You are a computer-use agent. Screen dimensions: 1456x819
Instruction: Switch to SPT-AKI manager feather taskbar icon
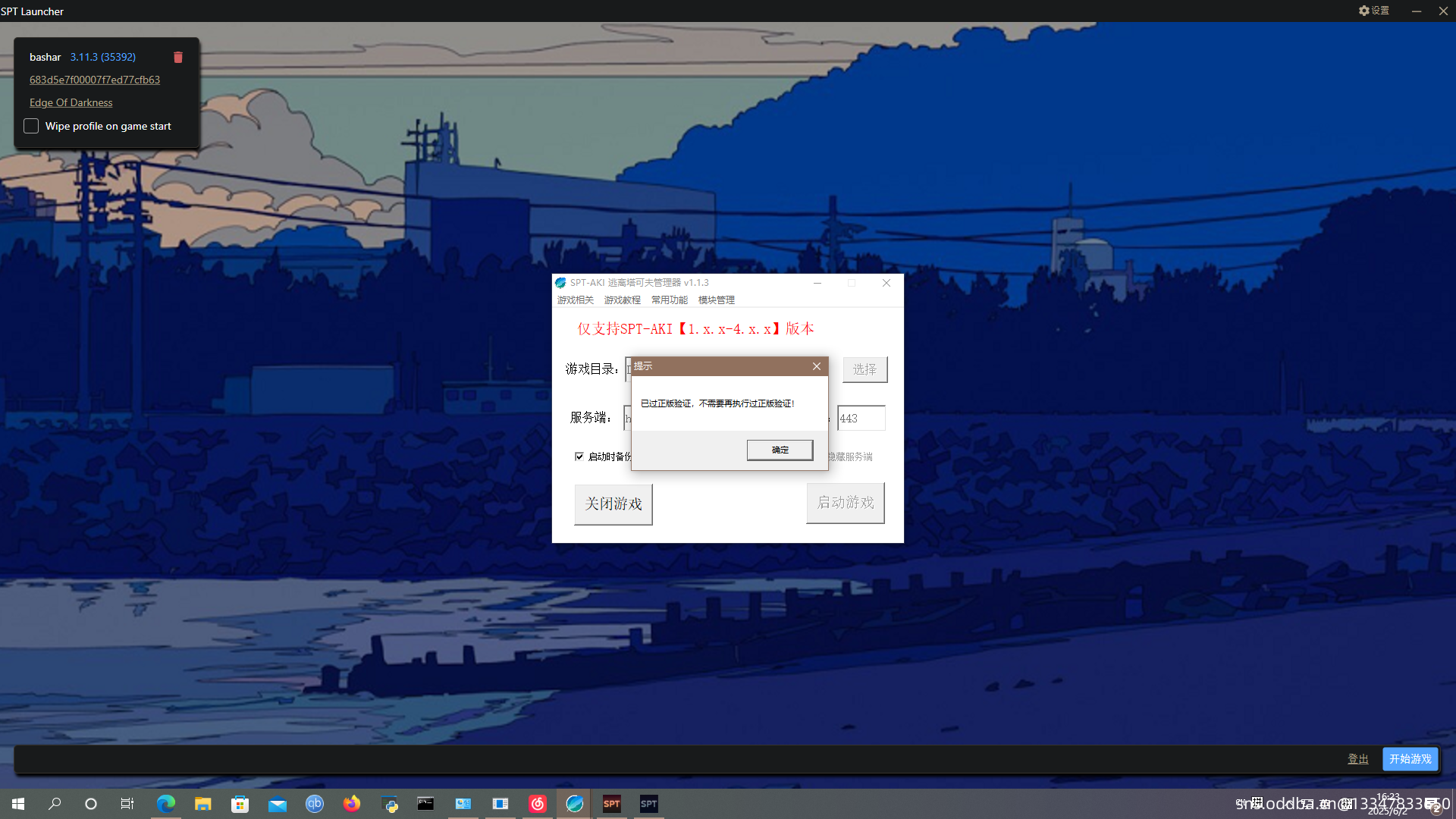pos(575,804)
